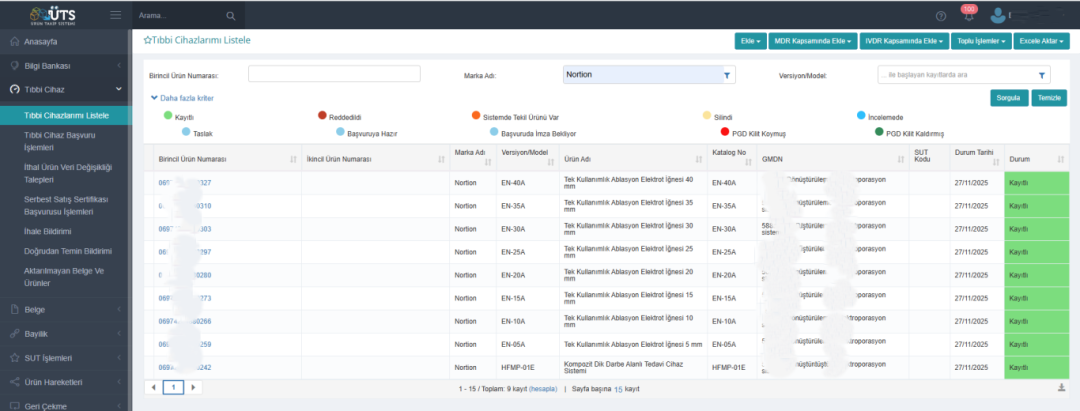This screenshot has width=1080, height=411.
Task: Open Toplu İşlemler dropdown
Action: point(982,41)
